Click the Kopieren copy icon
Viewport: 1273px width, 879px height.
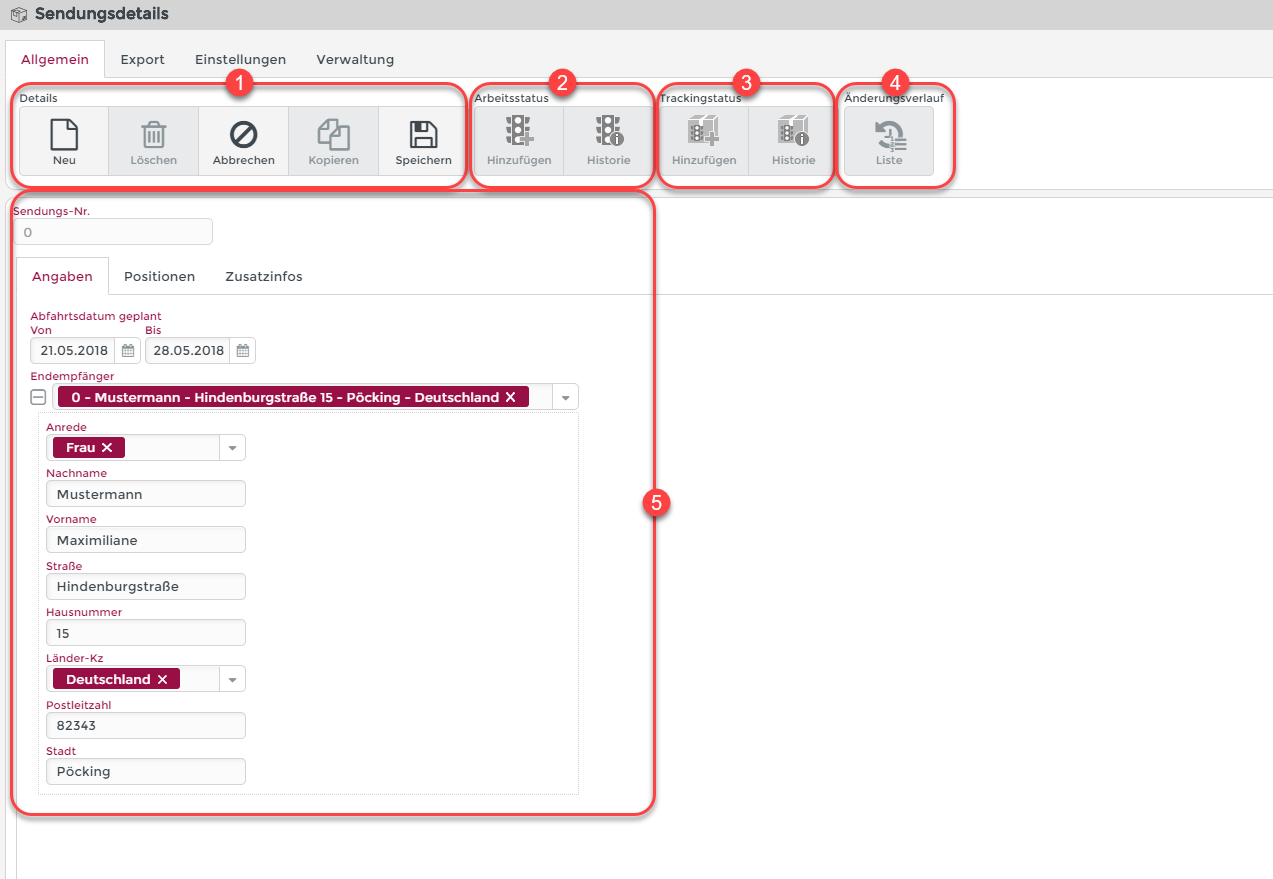pyautogui.click(x=333, y=134)
